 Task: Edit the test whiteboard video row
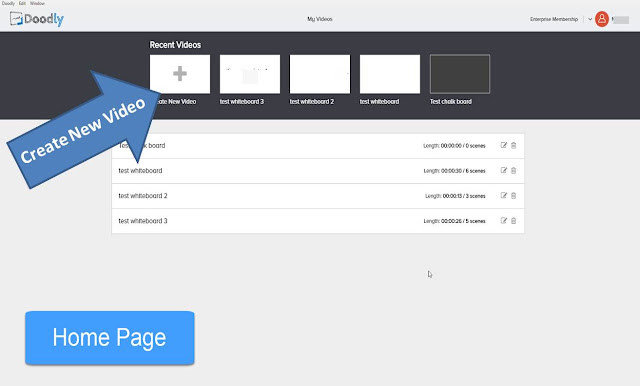tap(504, 171)
